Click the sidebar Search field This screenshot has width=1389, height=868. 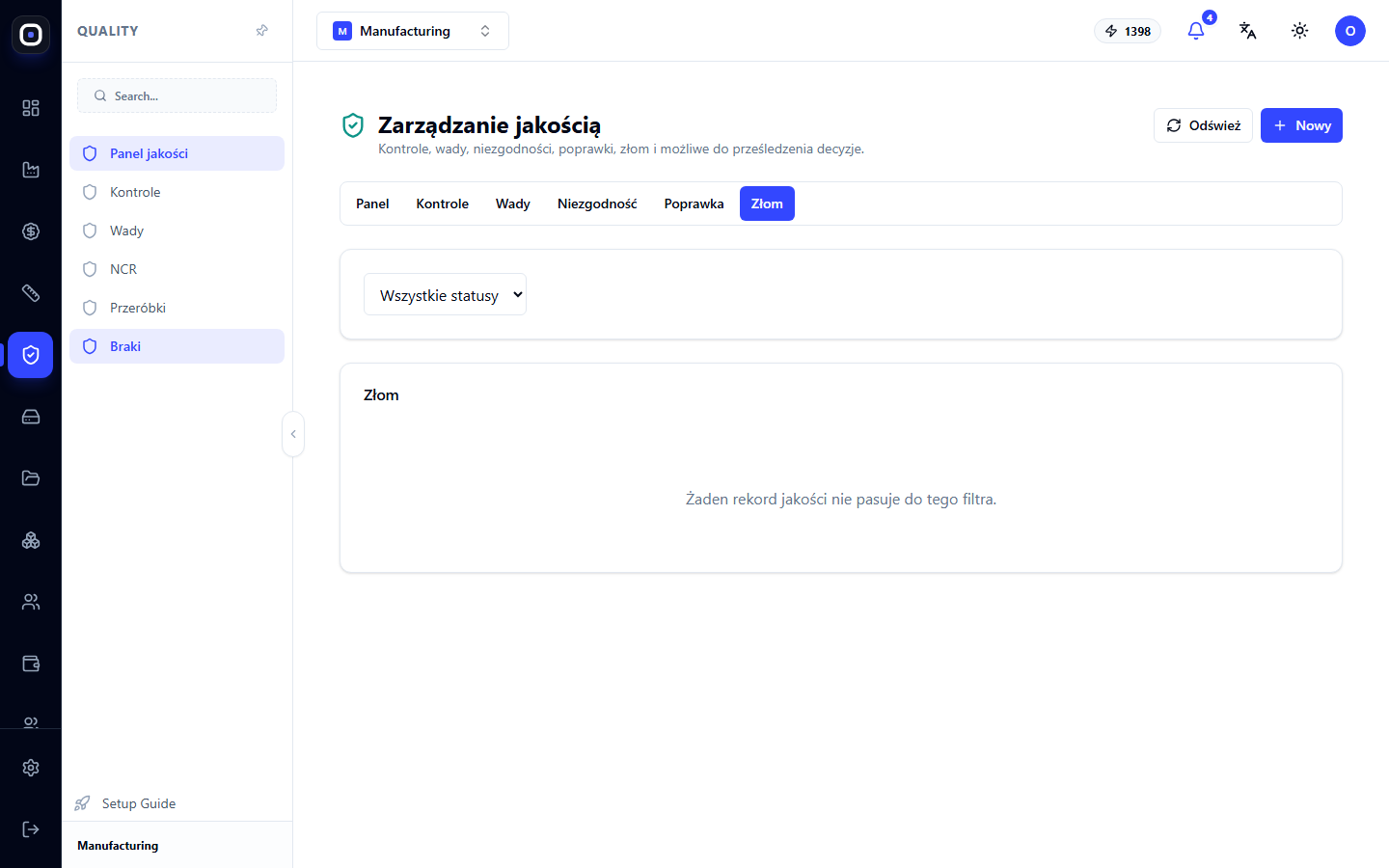coord(177,95)
